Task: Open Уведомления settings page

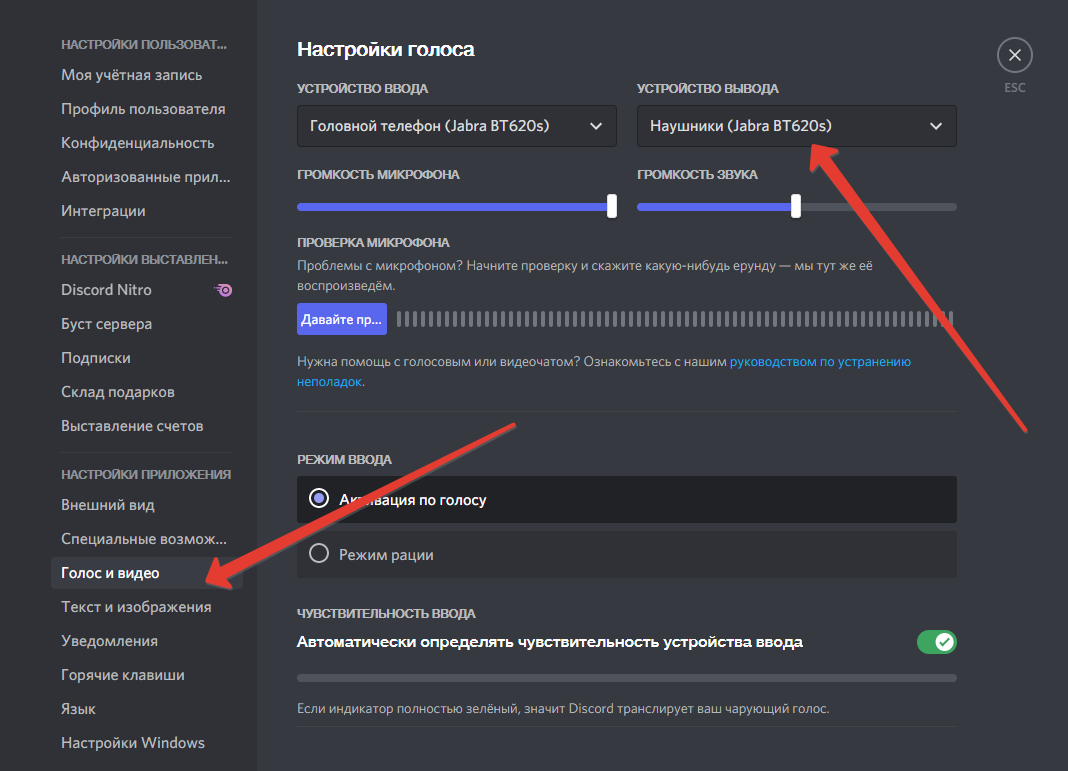Action: pos(109,641)
